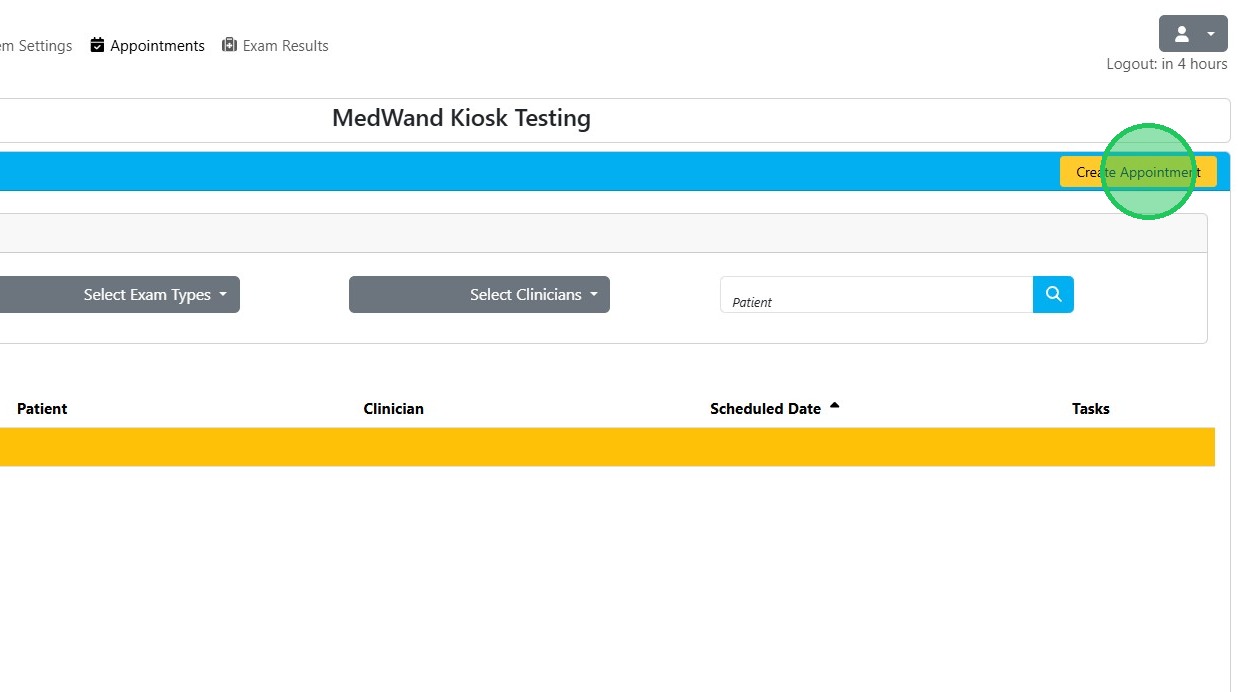Sort by the Scheduled Date column
Screen dimensions: 1238x692
765,409
